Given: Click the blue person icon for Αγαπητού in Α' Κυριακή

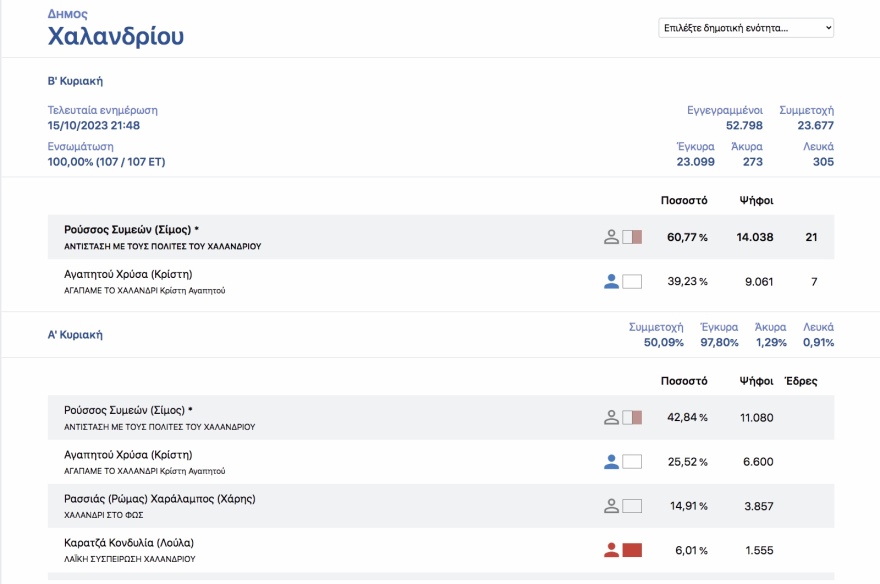Looking at the screenshot, I should 611,462.
